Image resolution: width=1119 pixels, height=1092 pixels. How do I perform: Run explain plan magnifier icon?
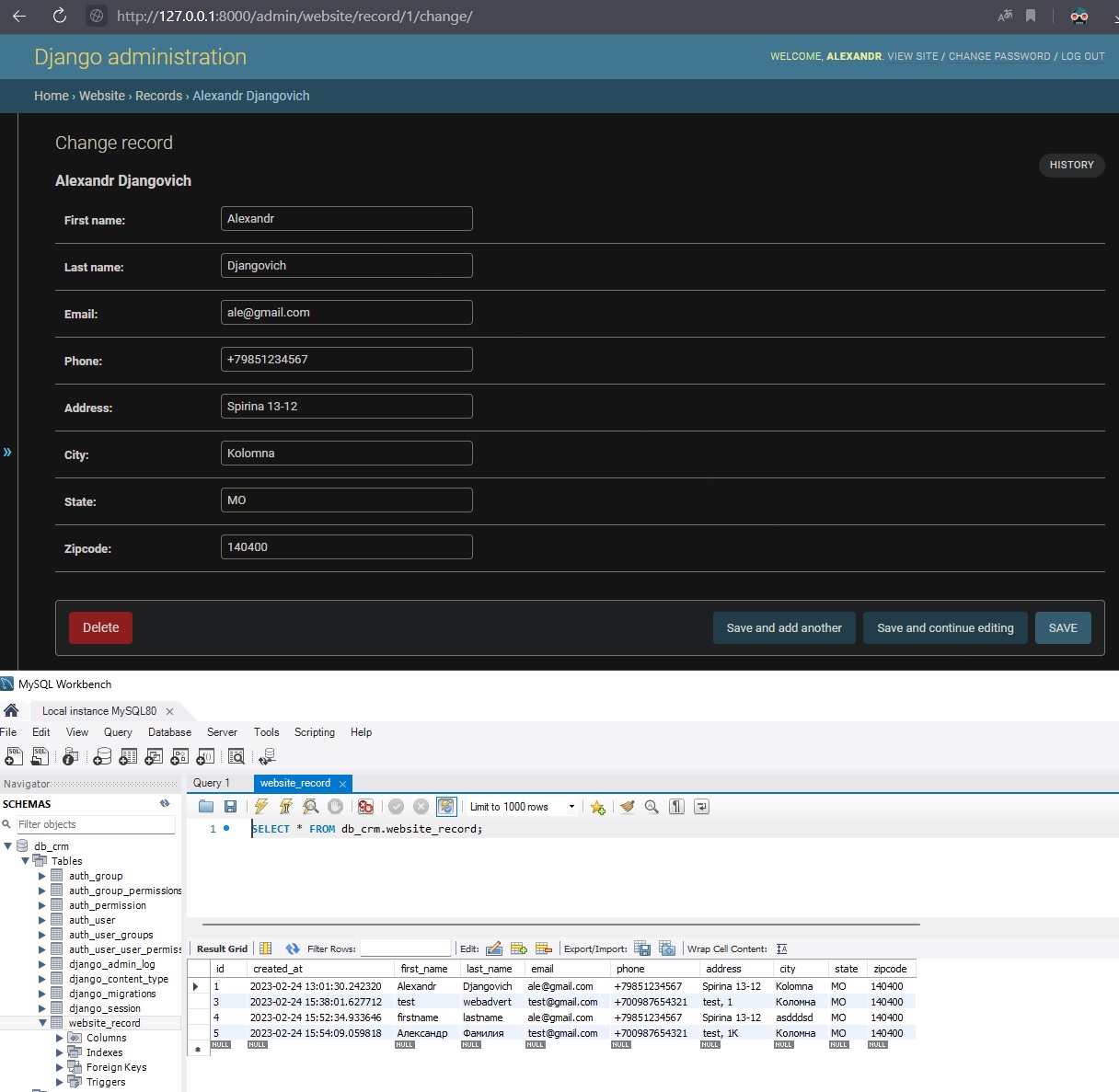[x=311, y=807]
